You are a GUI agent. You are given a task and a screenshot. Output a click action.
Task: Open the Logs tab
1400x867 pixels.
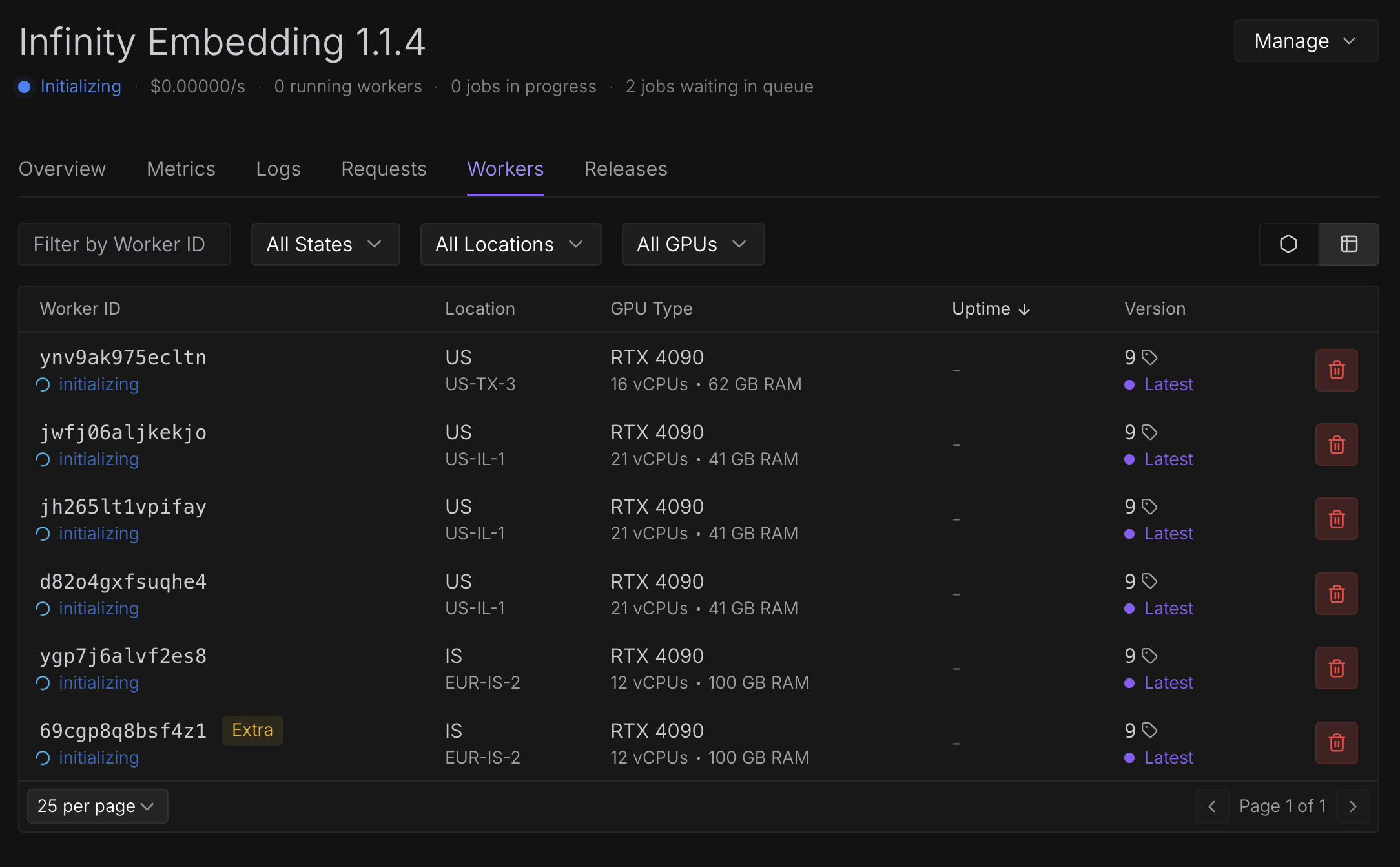pos(278,169)
